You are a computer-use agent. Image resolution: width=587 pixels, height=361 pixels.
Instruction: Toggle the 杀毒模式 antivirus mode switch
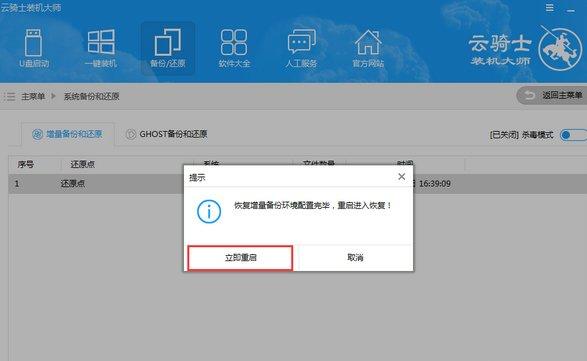pyautogui.click(x=574, y=135)
